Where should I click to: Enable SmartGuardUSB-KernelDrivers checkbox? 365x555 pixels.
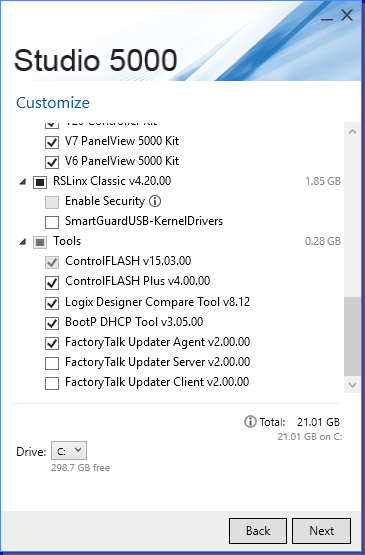[52, 222]
